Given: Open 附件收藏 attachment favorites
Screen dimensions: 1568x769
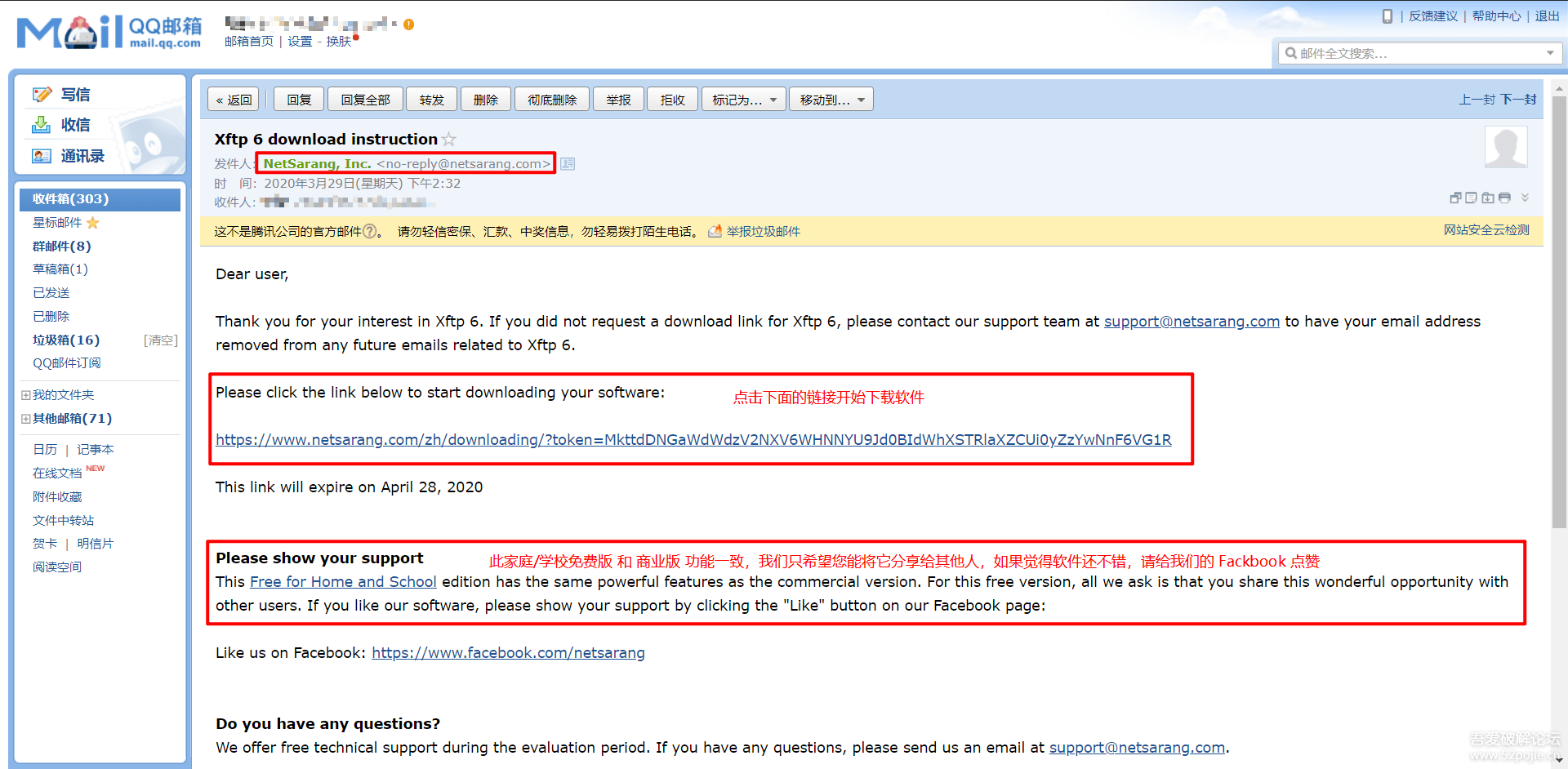Looking at the screenshot, I should tap(57, 497).
